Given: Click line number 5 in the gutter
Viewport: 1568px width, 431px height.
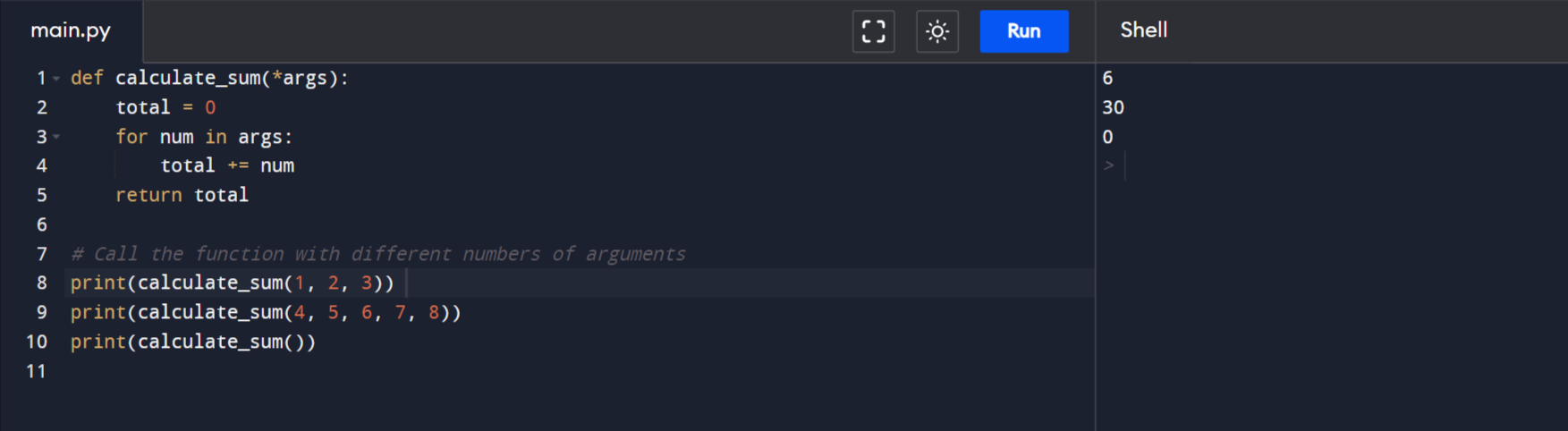Looking at the screenshot, I should (41, 195).
